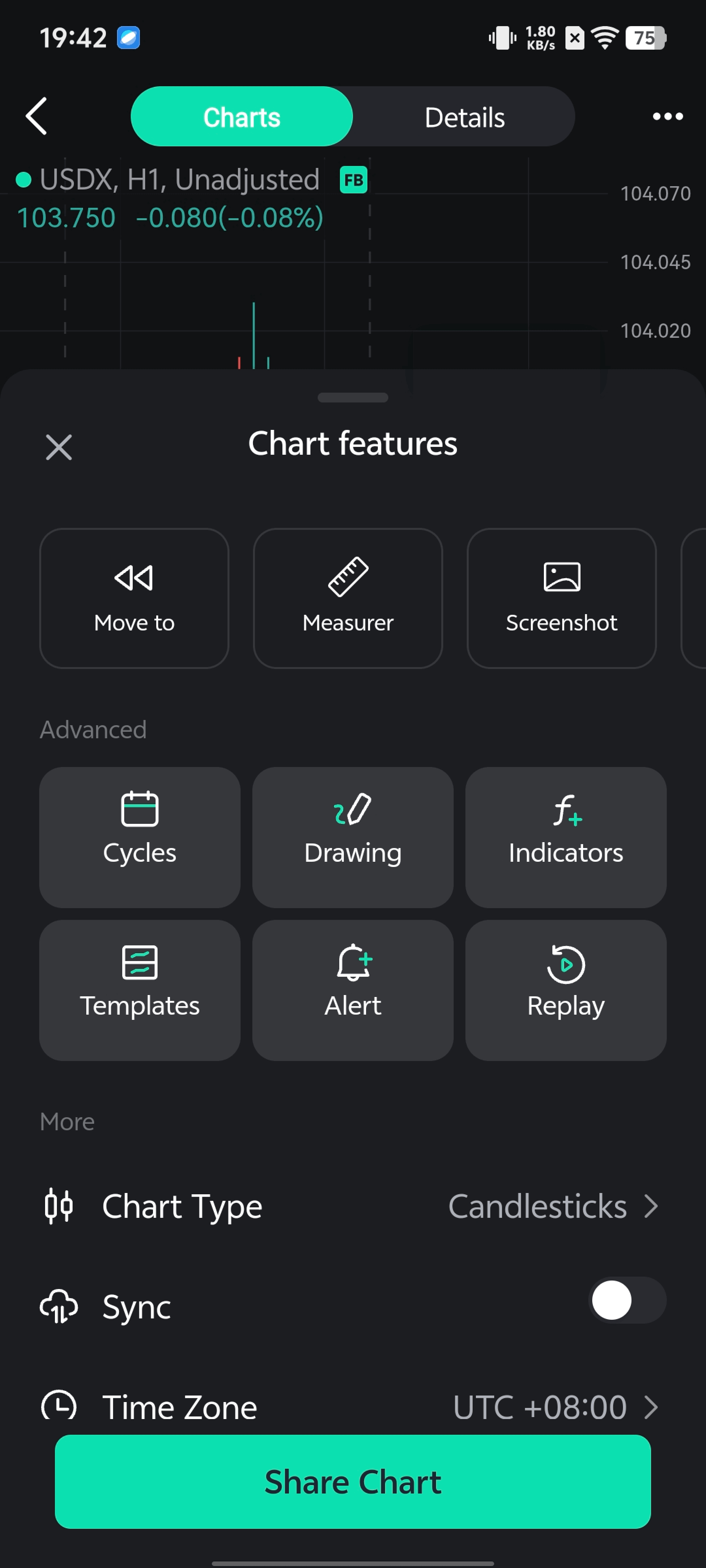
Task: Open the Drawing tools
Action: click(x=353, y=837)
